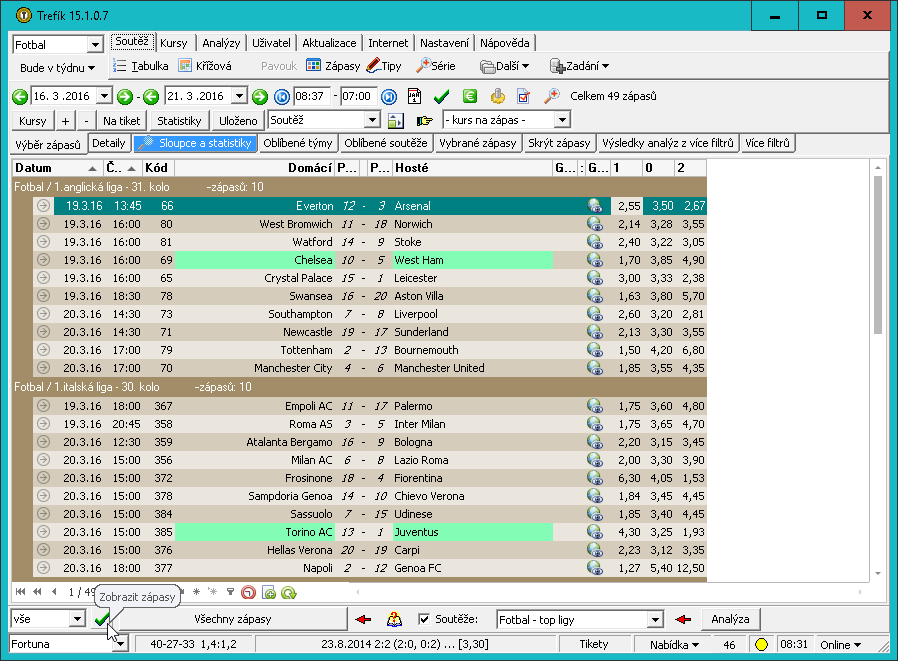Click the filter funnel in record navigator
The height and width of the screenshot is (661, 898).
230,592
